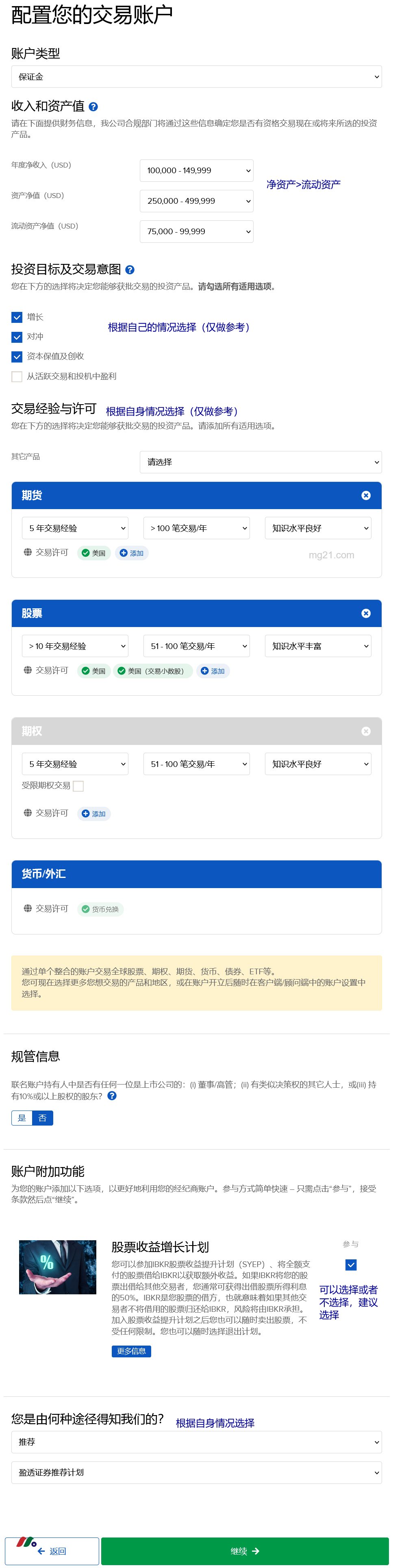Toggle the 增长 checkbox

click(17, 317)
